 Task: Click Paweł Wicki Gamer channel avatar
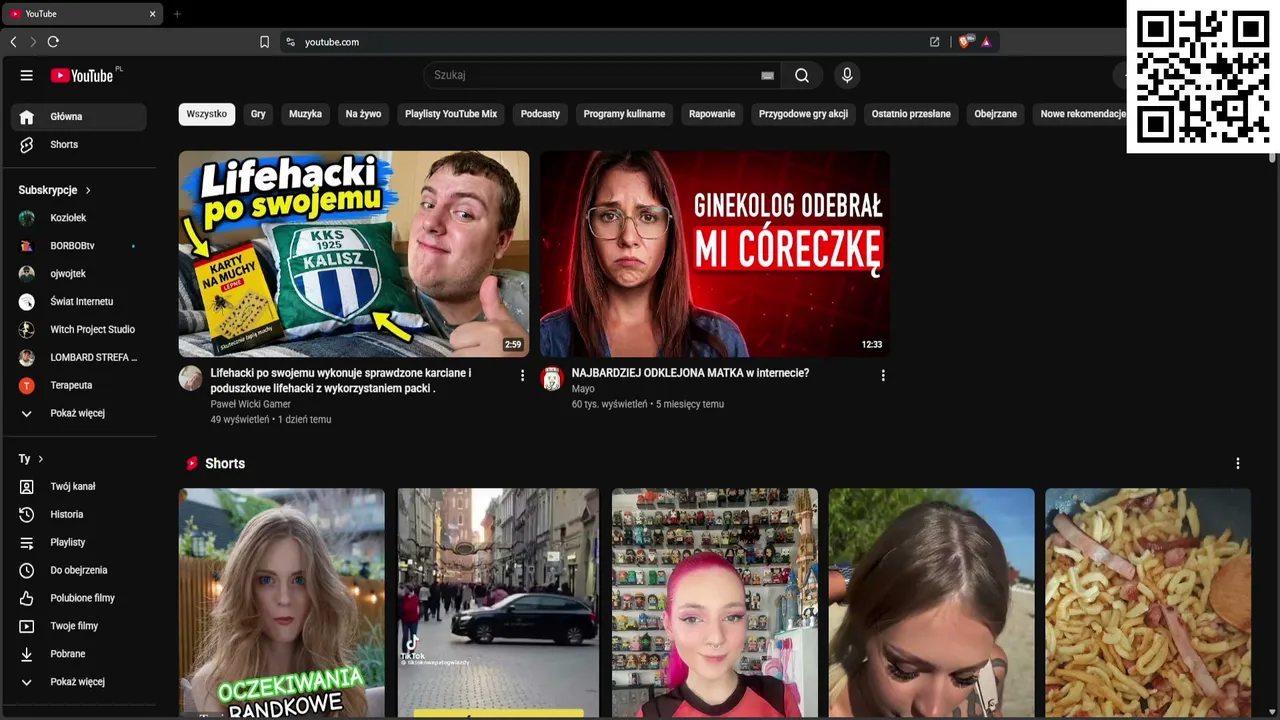(190, 378)
